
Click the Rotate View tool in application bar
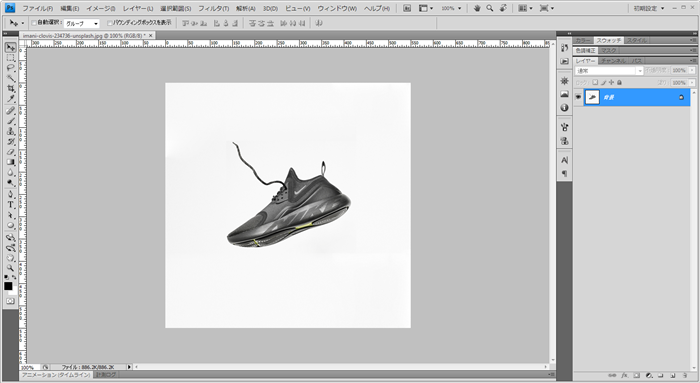(503, 8)
